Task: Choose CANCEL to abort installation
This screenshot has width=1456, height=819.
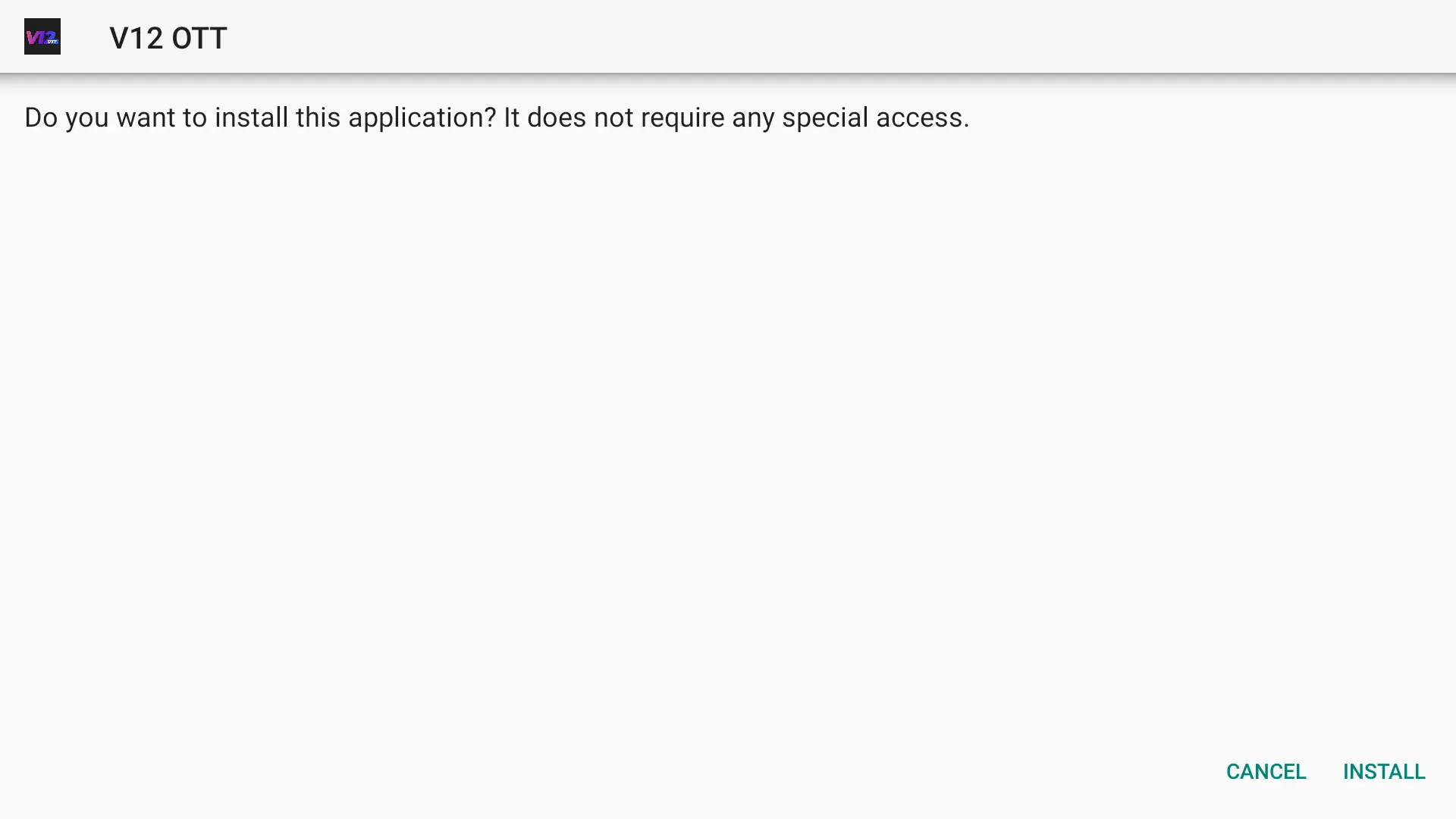Action: point(1266,771)
